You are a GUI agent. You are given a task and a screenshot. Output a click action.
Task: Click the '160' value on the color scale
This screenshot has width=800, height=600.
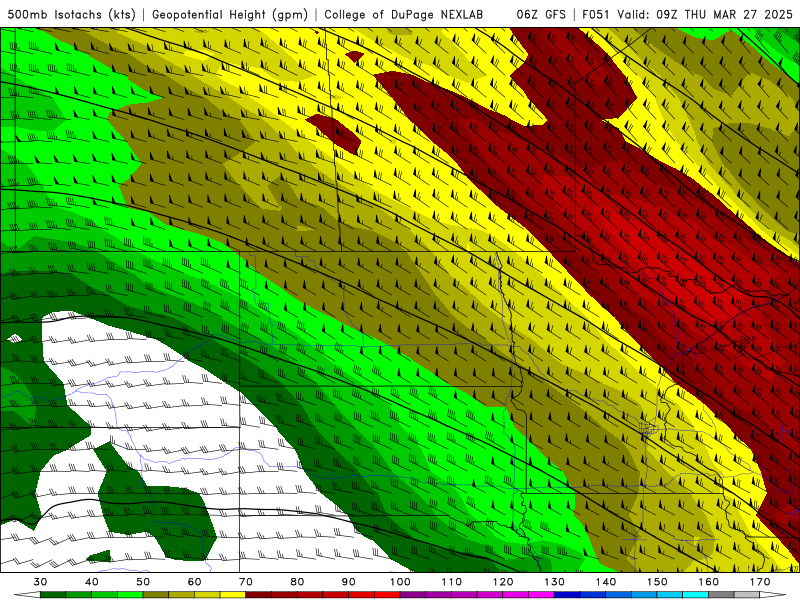tap(709, 582)
